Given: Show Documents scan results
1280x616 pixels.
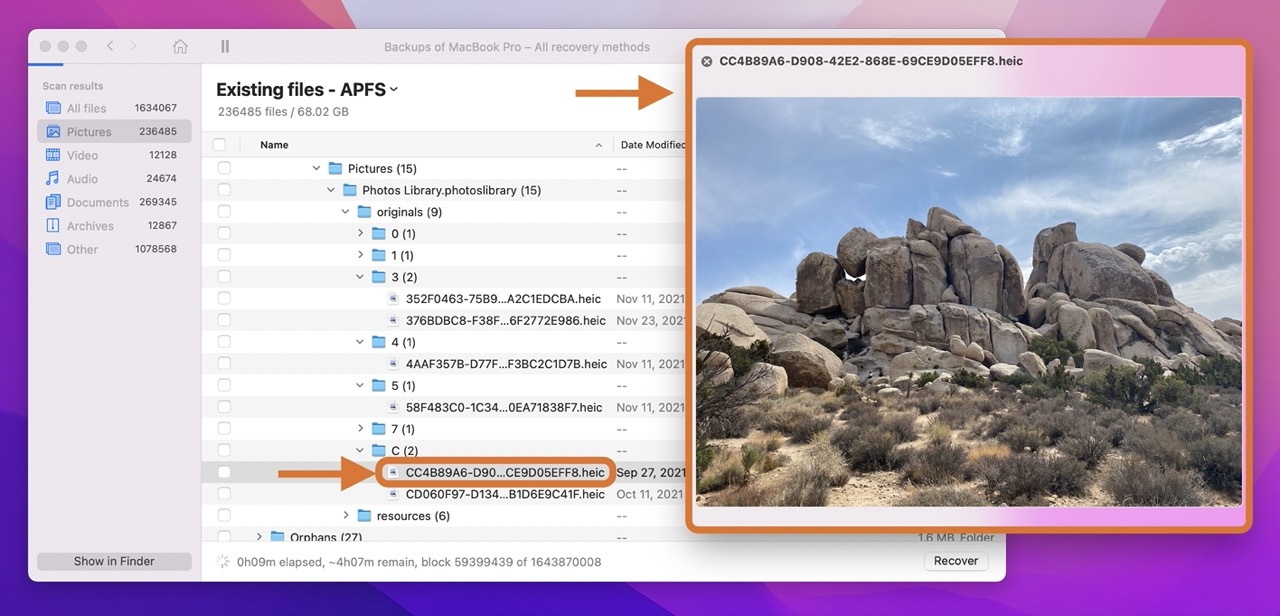Looking at the screenshot, I should pyautogui.click(x=114, y=202).
